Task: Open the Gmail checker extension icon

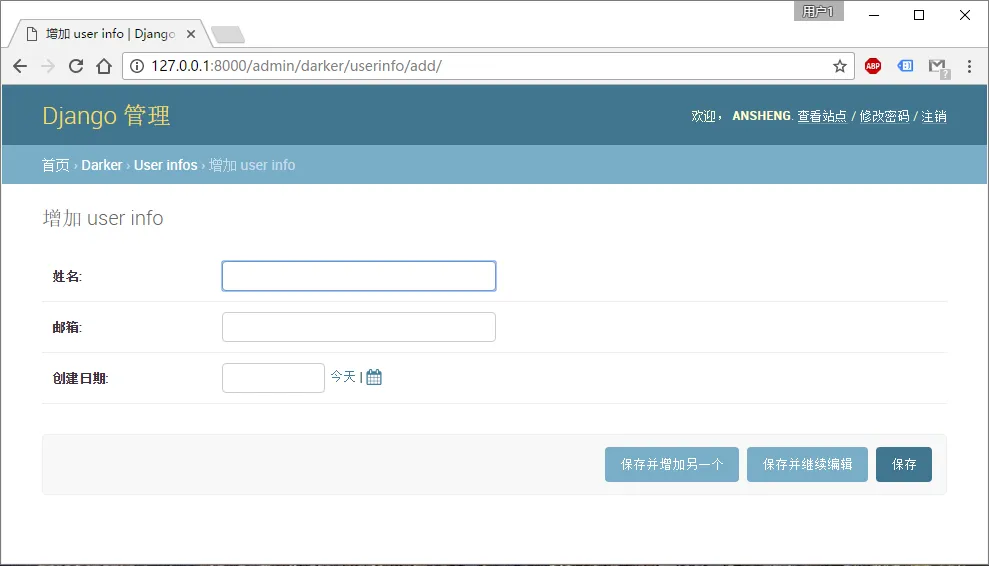Action: point(939,67)
